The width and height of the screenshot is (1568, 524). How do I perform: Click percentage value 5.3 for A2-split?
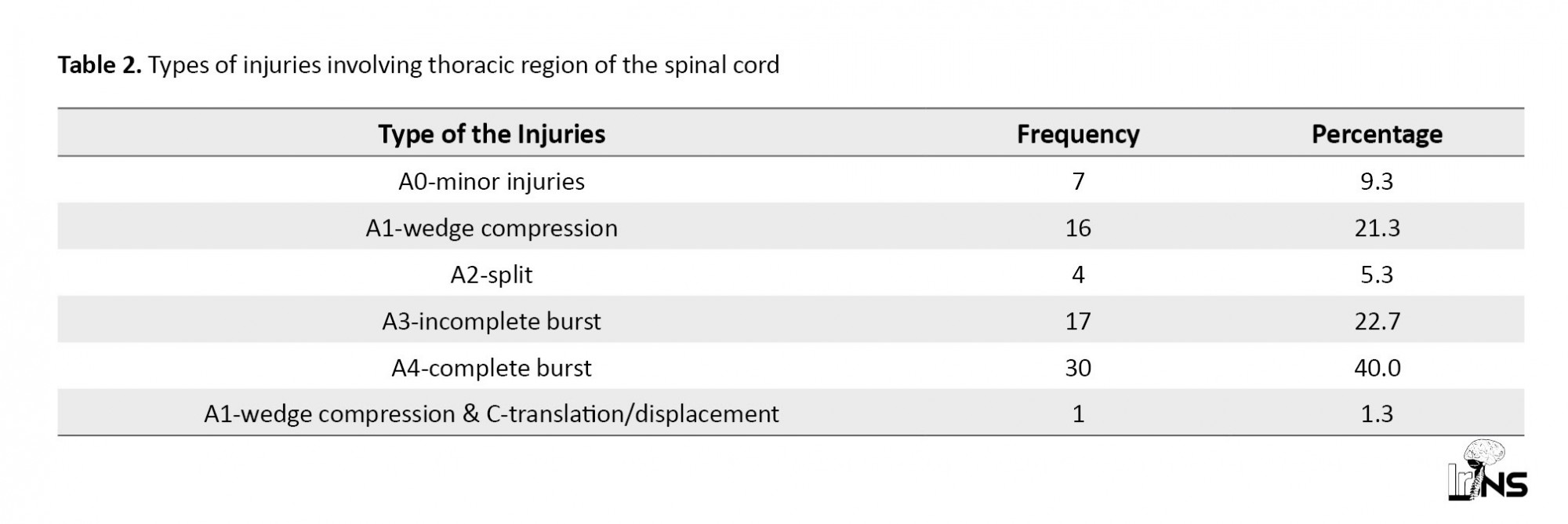click(x=1377, y=275)
